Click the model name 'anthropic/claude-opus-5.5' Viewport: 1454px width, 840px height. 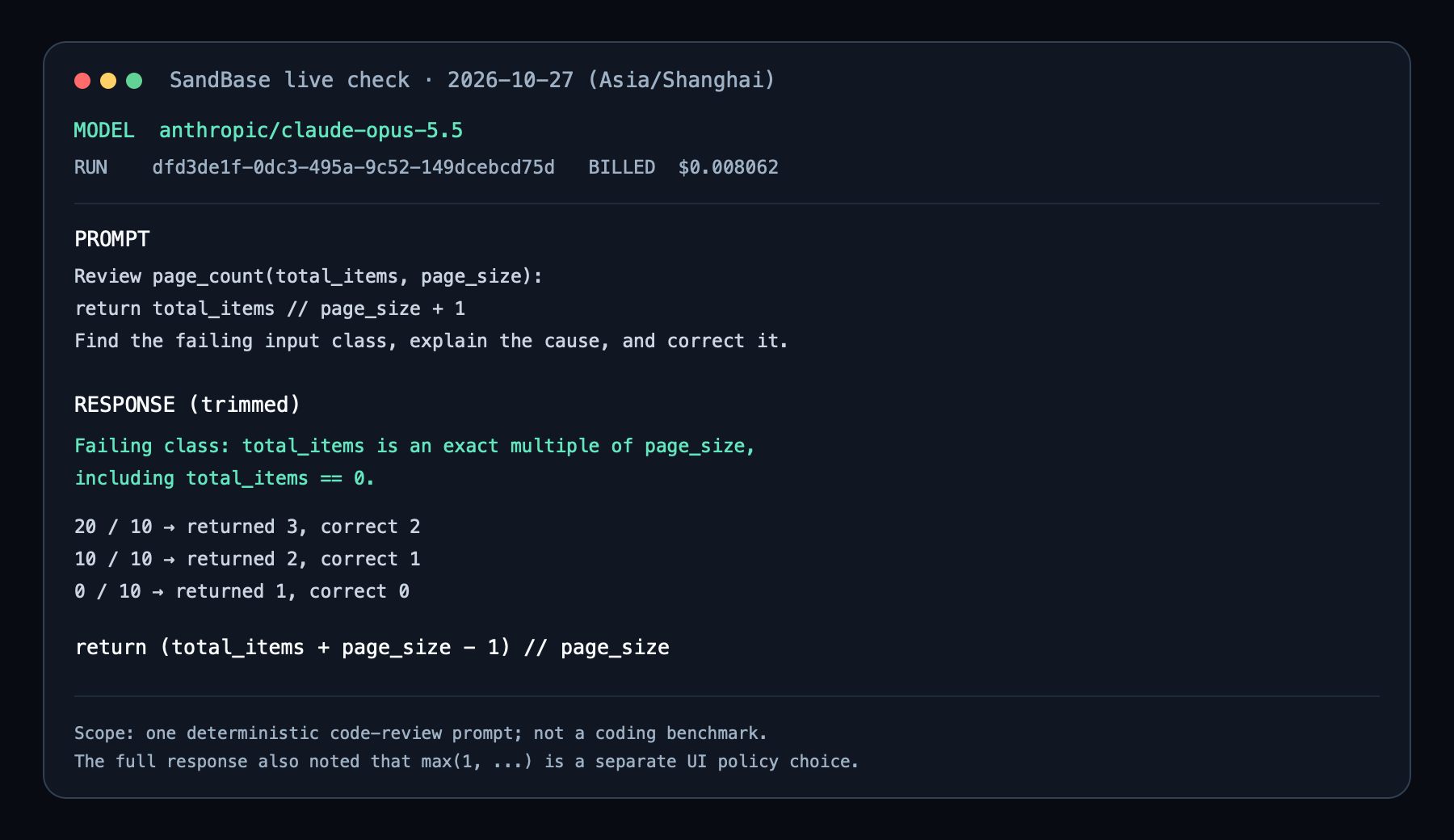311,130
